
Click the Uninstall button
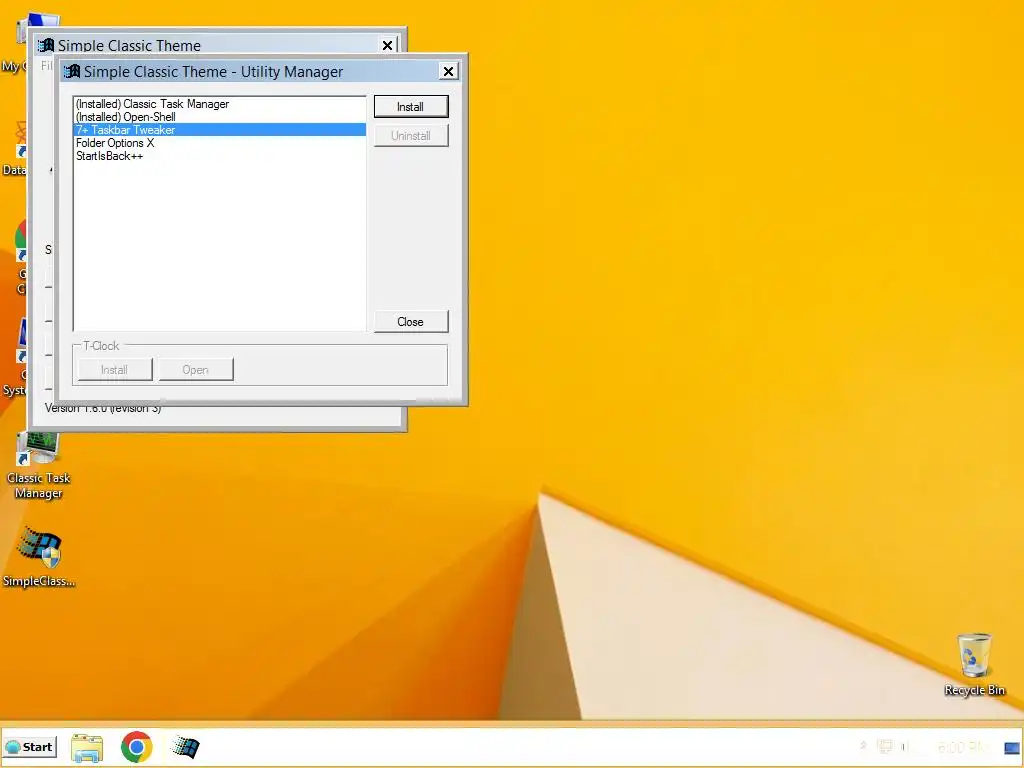411,136
